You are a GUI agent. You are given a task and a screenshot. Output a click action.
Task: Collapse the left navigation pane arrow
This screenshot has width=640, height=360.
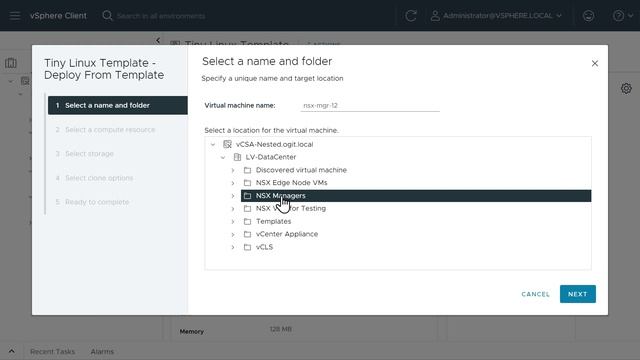click(158, 40)
